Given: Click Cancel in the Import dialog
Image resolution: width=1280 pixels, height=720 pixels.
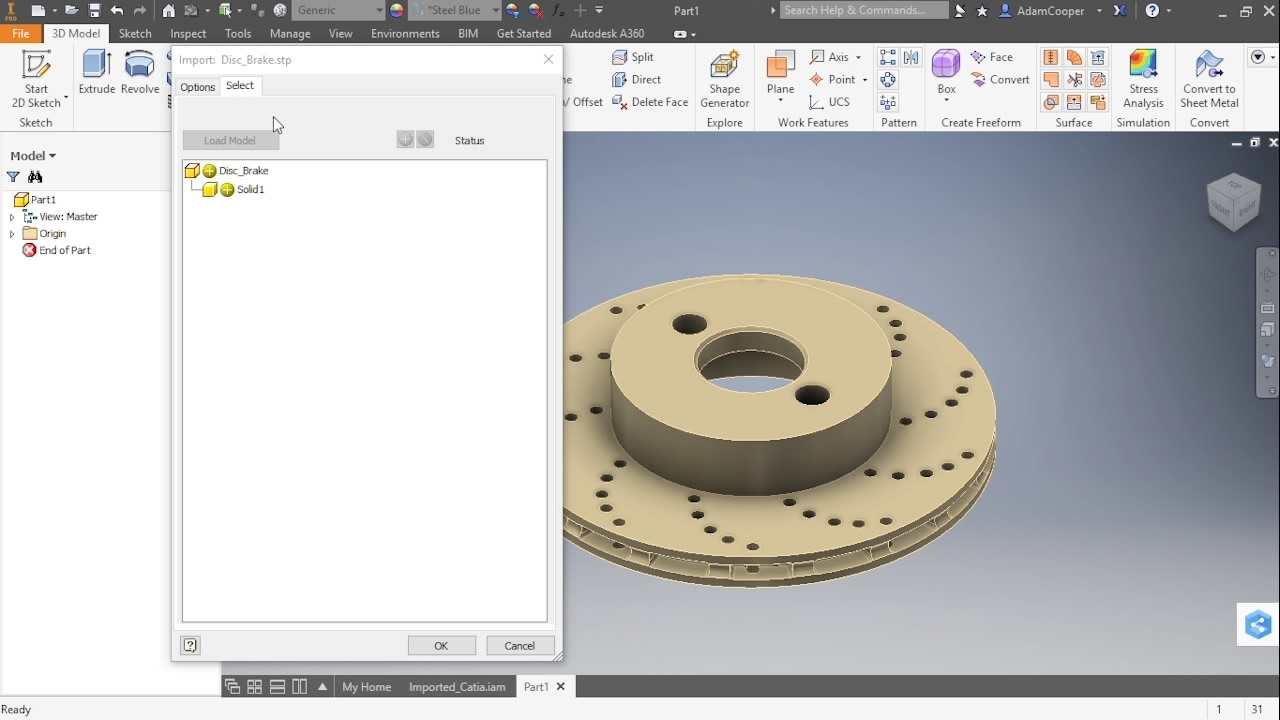Looking at the screenshot, I should click(x=520, y=646).
